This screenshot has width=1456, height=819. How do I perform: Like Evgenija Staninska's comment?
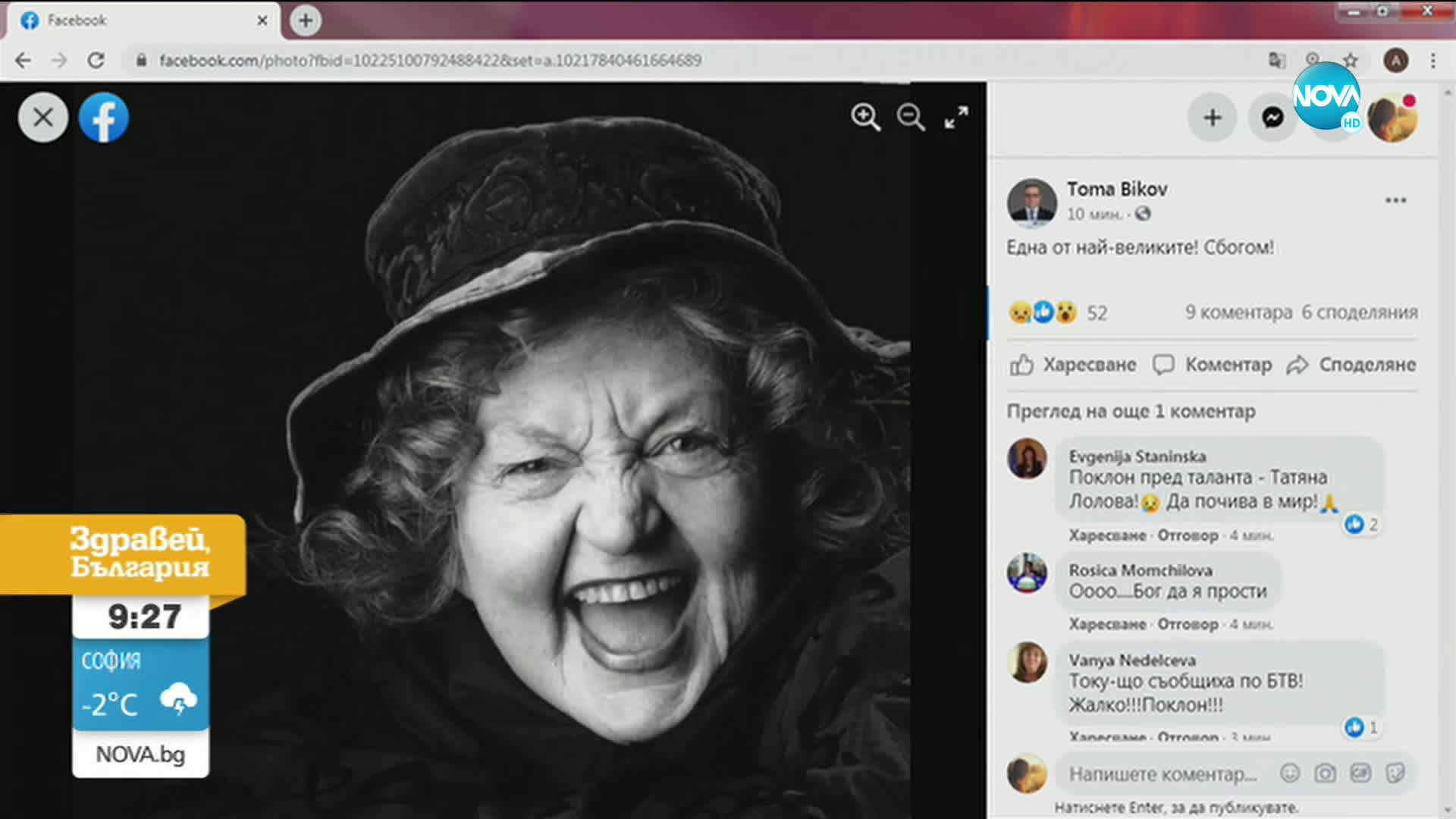click(1107, 535)
